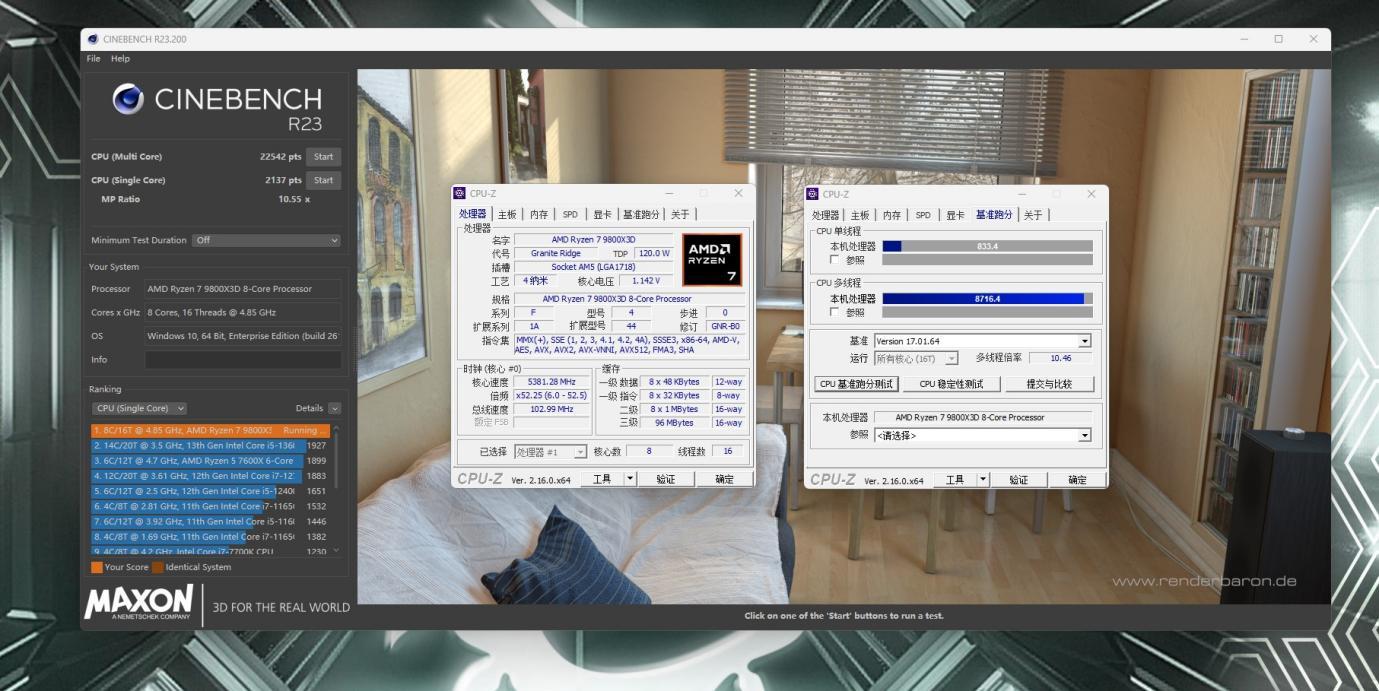Click 工具 button in processor window

pos(602,479)
